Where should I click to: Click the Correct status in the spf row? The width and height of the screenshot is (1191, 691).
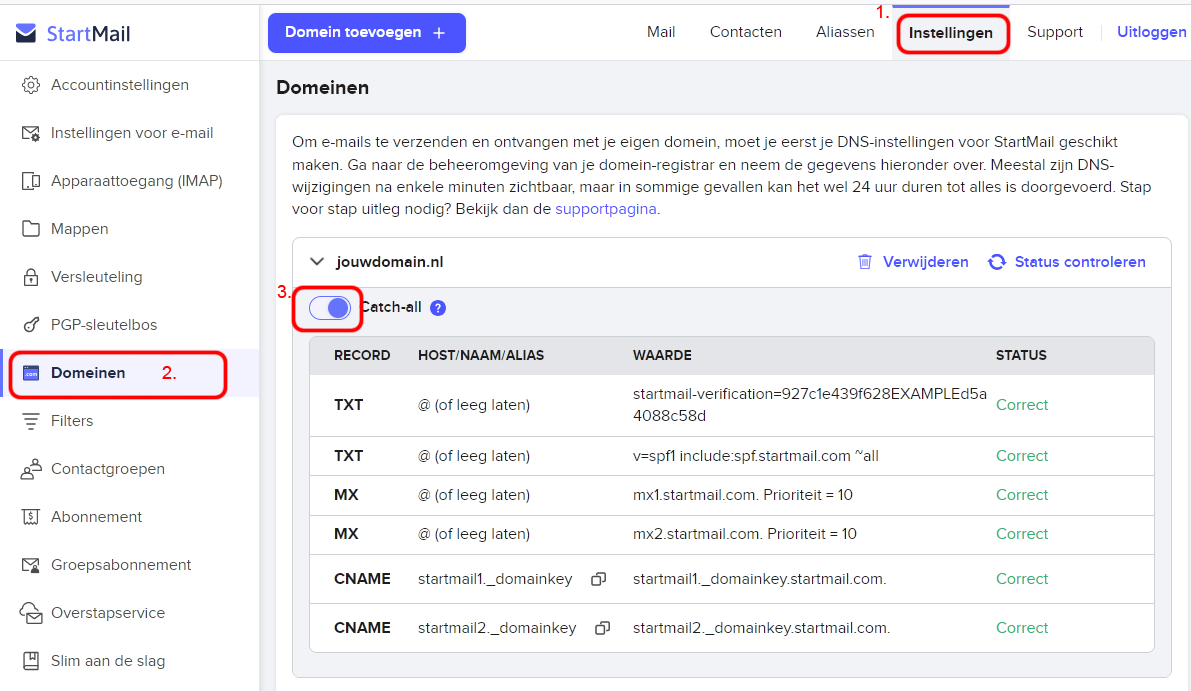pos(1022,456)
